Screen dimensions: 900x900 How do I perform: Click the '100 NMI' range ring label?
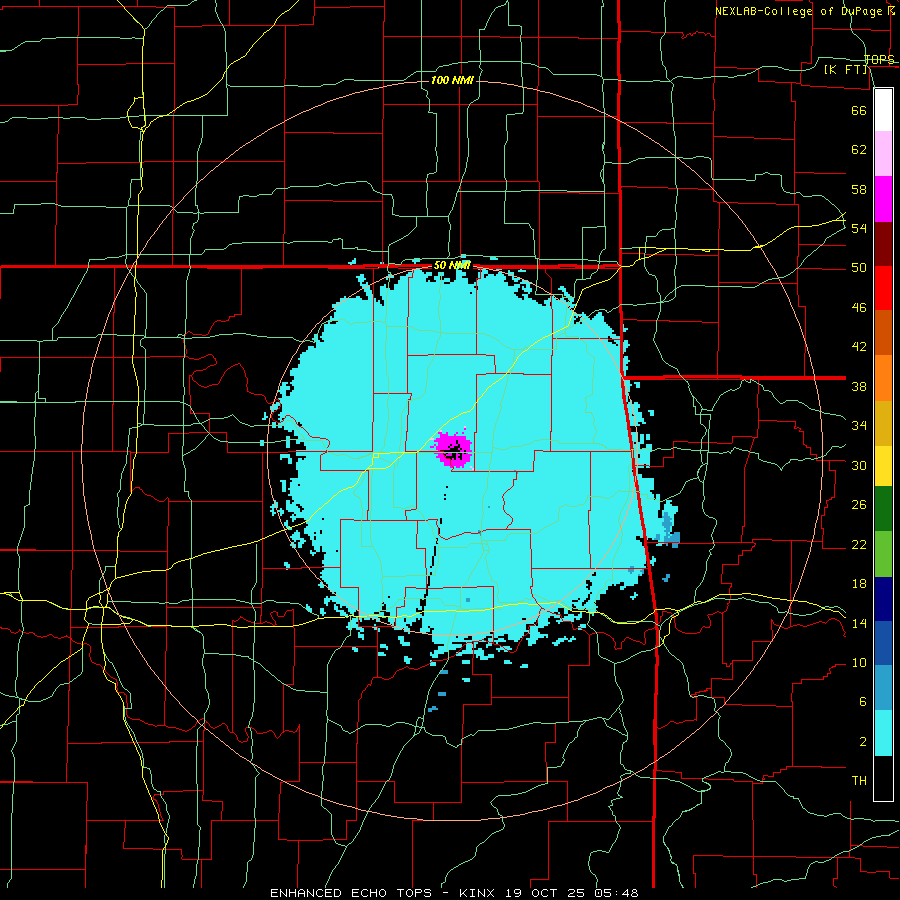pyautogui.click(x=452, y=80)
